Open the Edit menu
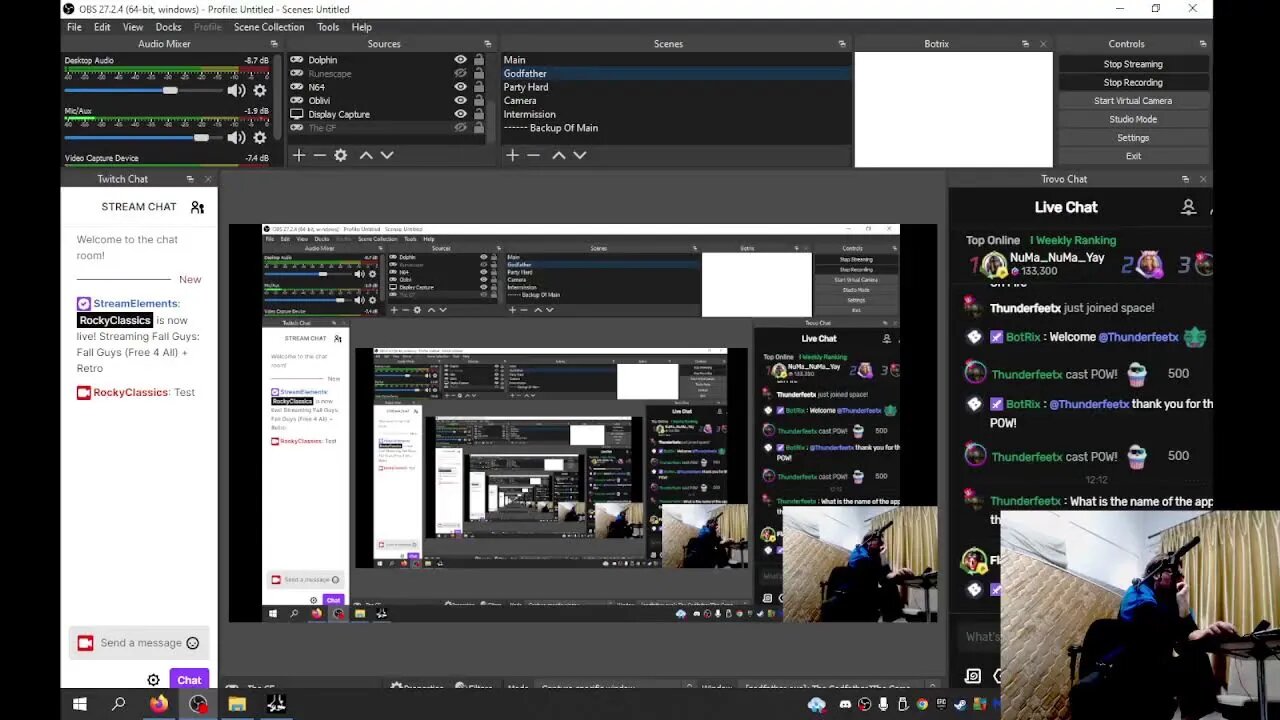The height and width of the screenshot is (720, 1280). (x=102, y=27)
